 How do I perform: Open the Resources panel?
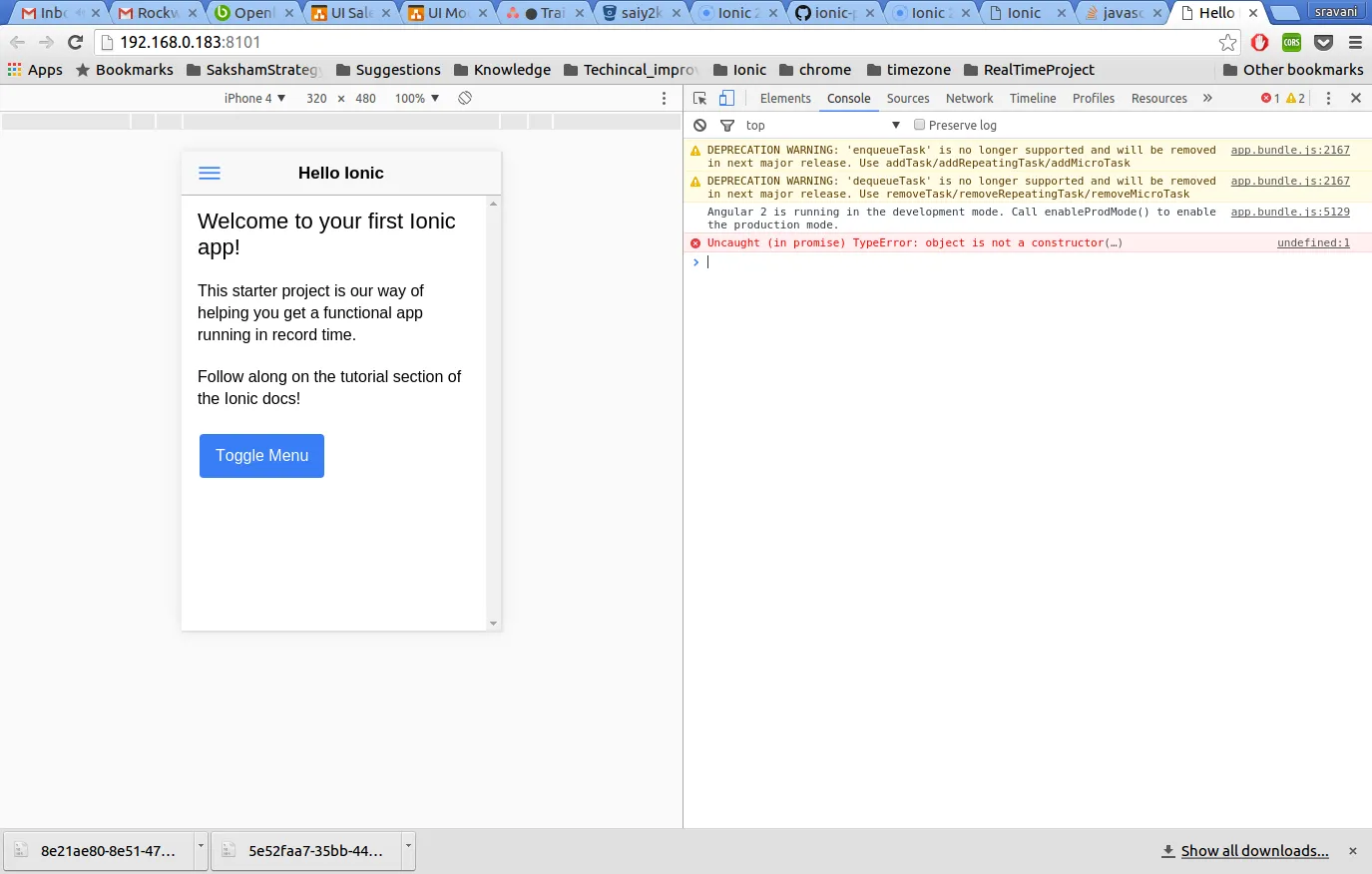[x=1159, y=98]
